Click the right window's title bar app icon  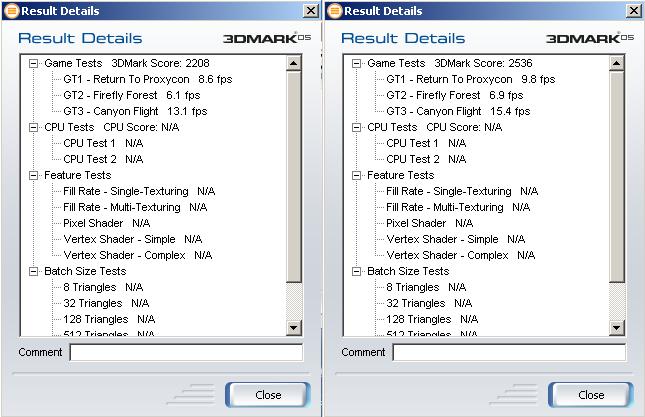[334, 11]
